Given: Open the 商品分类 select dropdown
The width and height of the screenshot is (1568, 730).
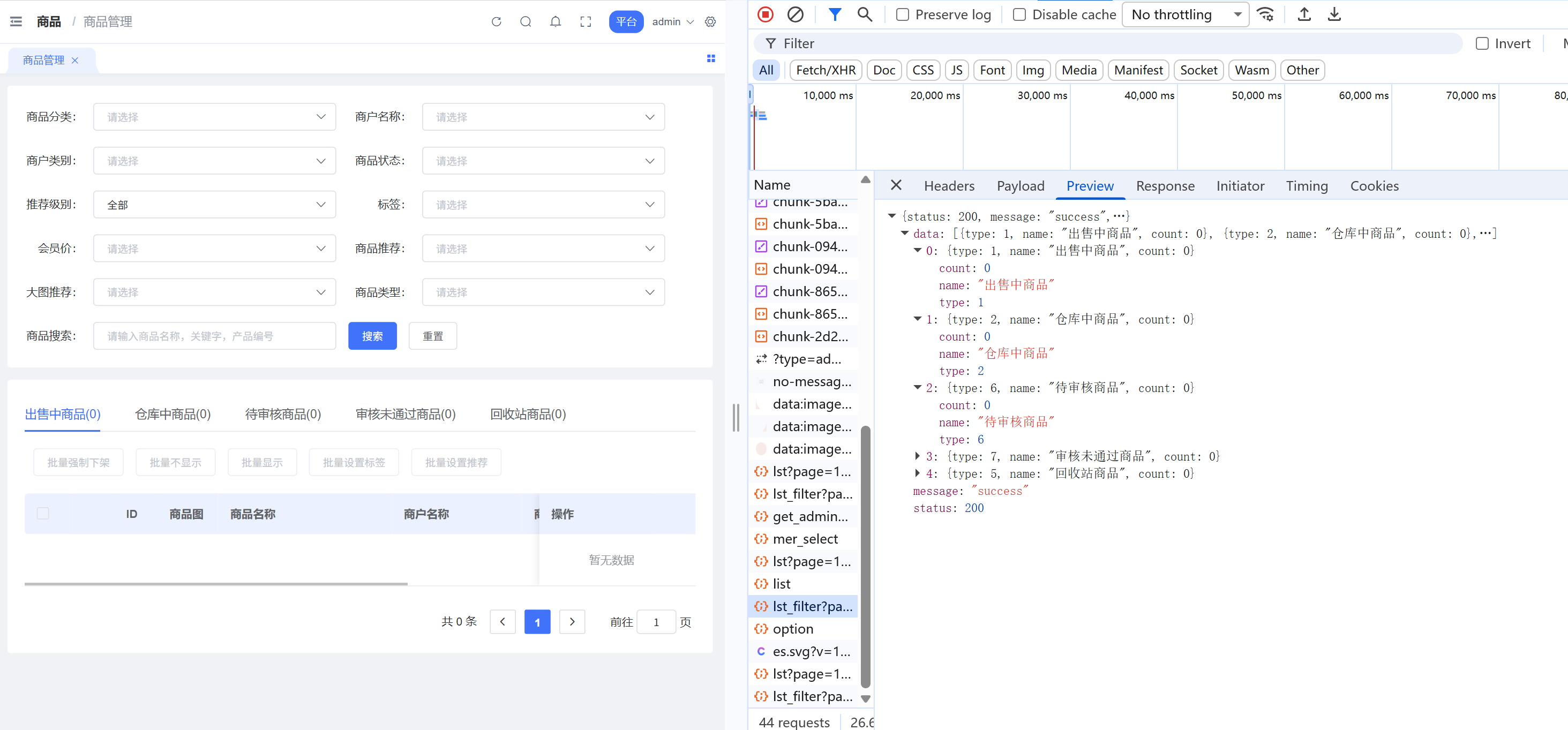Looking at the screenshot, I should [214, 117].
